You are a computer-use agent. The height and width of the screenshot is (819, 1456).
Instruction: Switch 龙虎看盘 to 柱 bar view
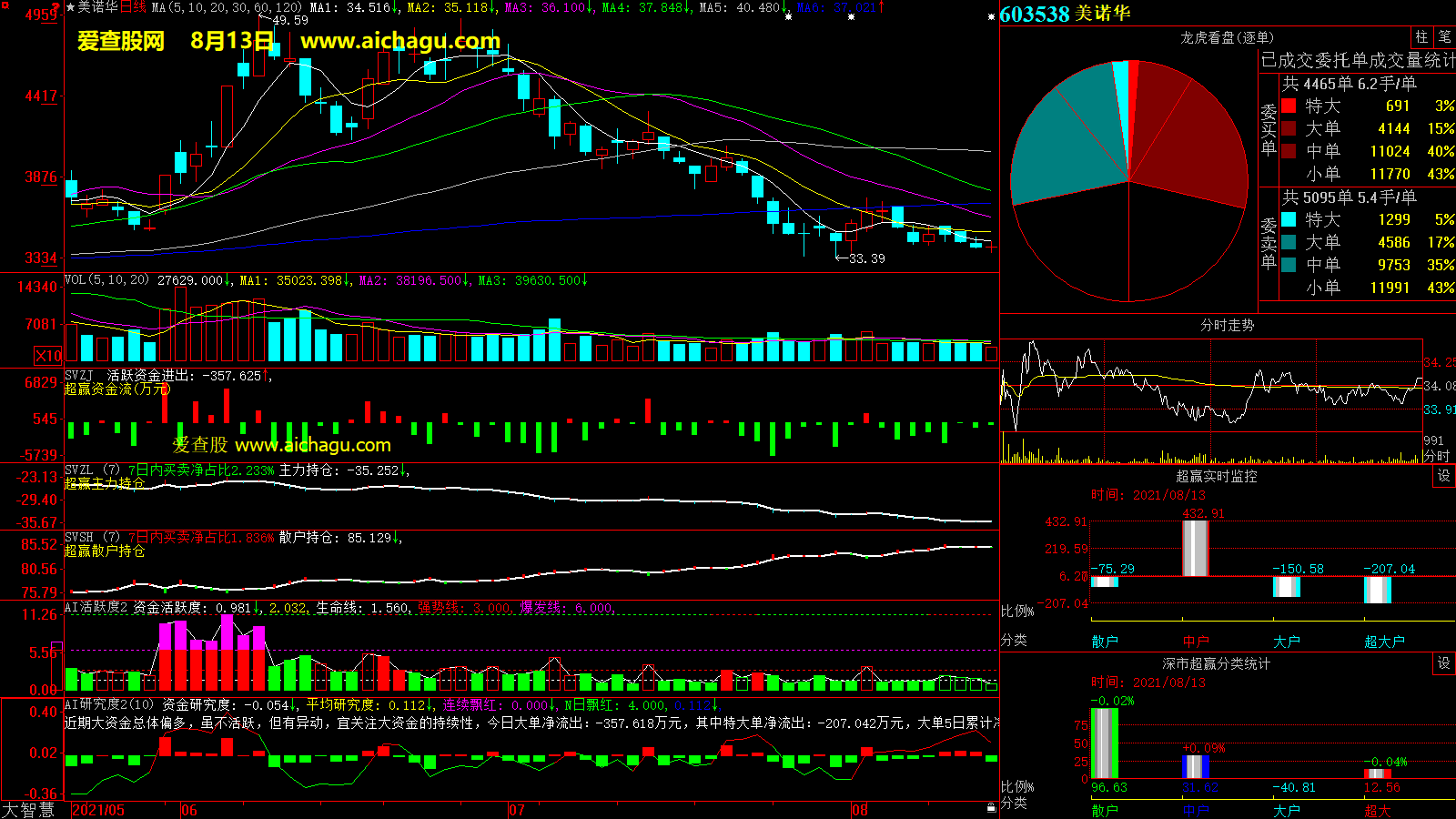point(1421,37)
